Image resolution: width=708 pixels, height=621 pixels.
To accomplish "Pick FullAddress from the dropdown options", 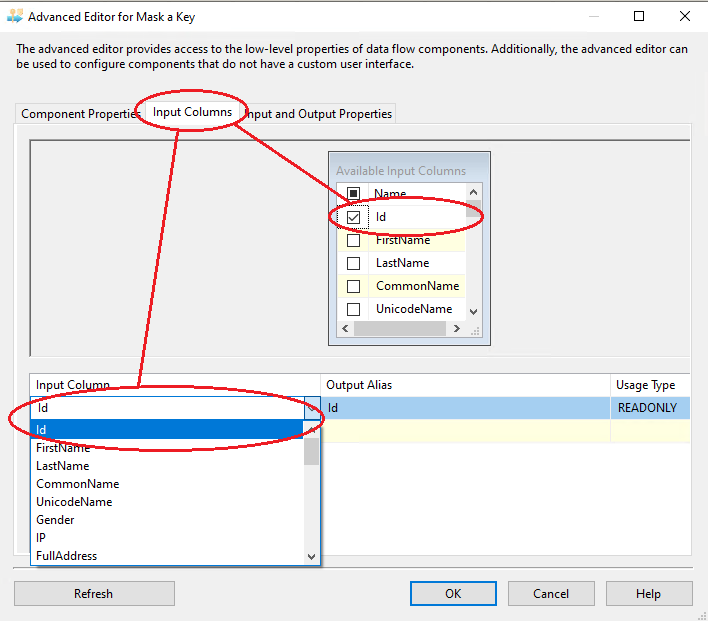I will [66, 556].
